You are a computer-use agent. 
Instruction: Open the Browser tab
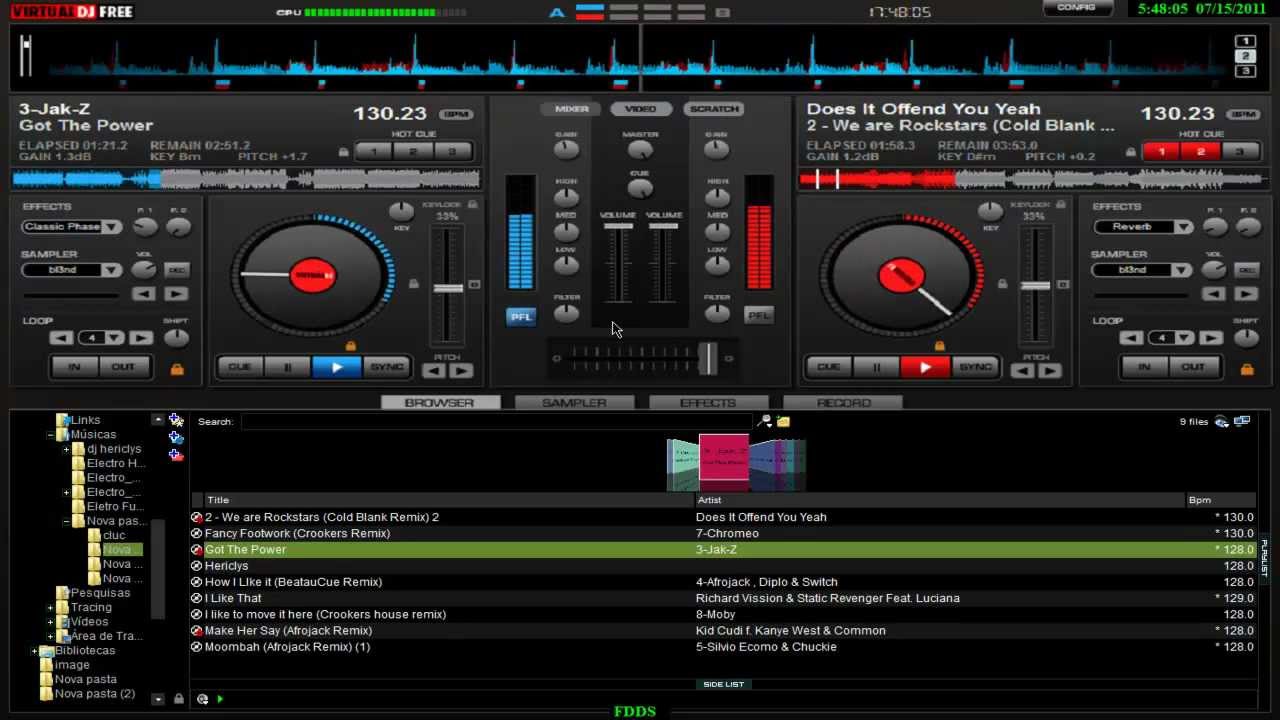click(439, 403)
